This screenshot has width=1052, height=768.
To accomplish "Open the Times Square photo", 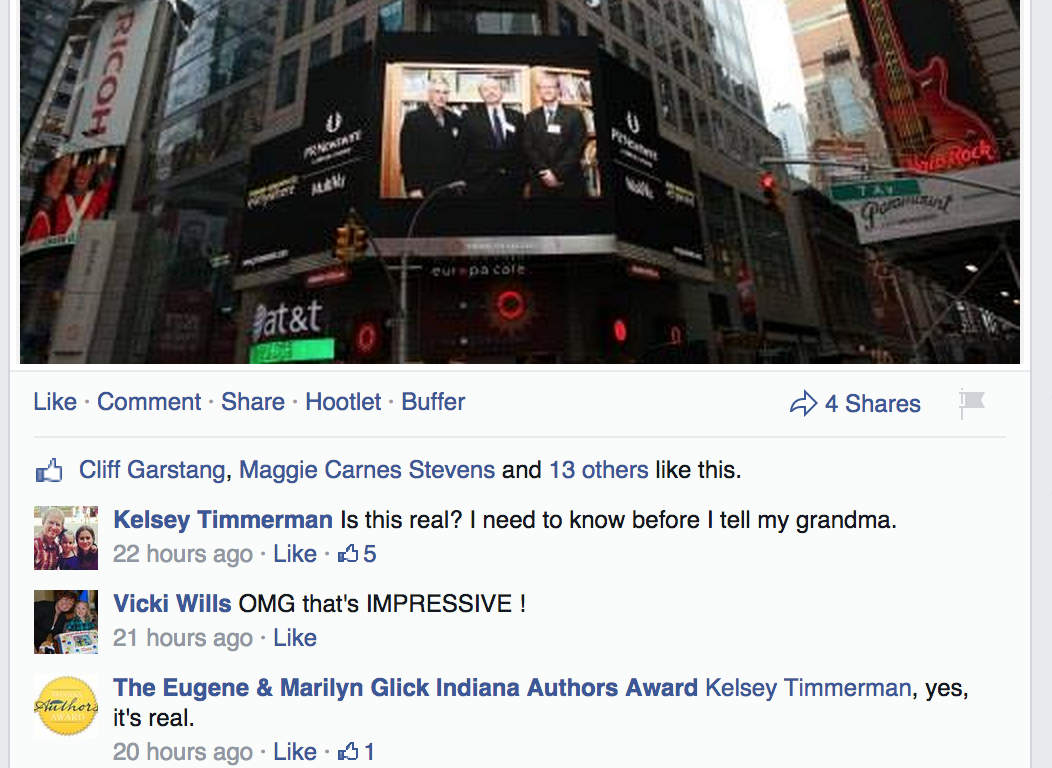I will tap(520, 182).
